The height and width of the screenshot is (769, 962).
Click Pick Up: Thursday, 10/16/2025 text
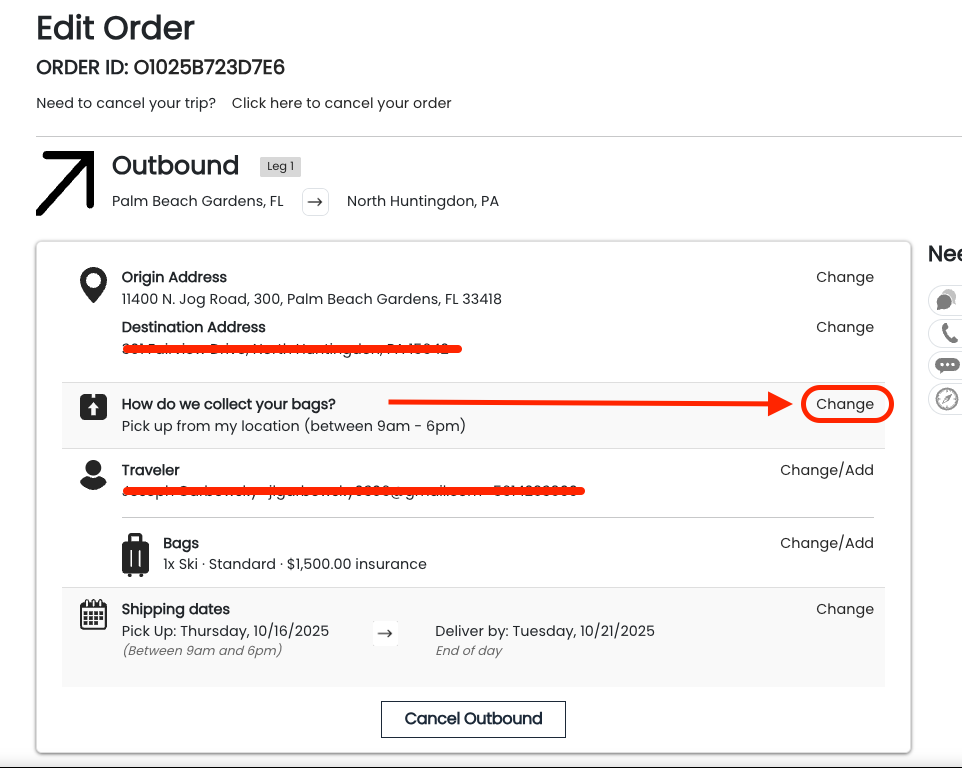click(x=225, y=631)
